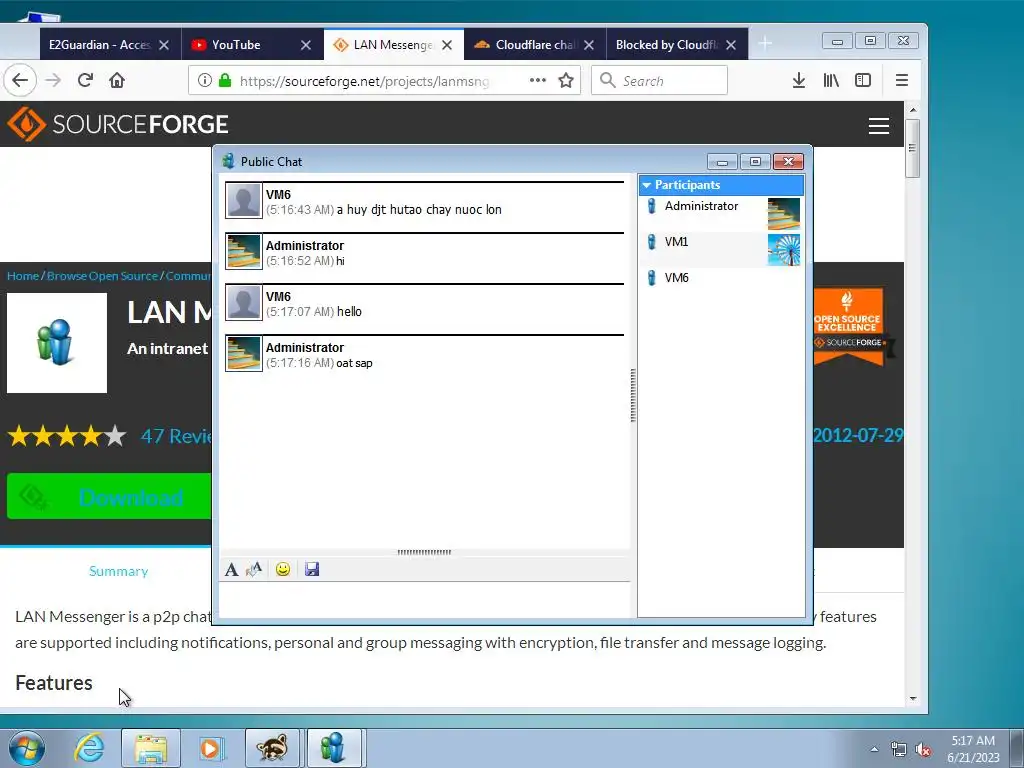This screenshot has height=768, width=1024.
Task: Click the message text 'hello'
Action: 349,312
